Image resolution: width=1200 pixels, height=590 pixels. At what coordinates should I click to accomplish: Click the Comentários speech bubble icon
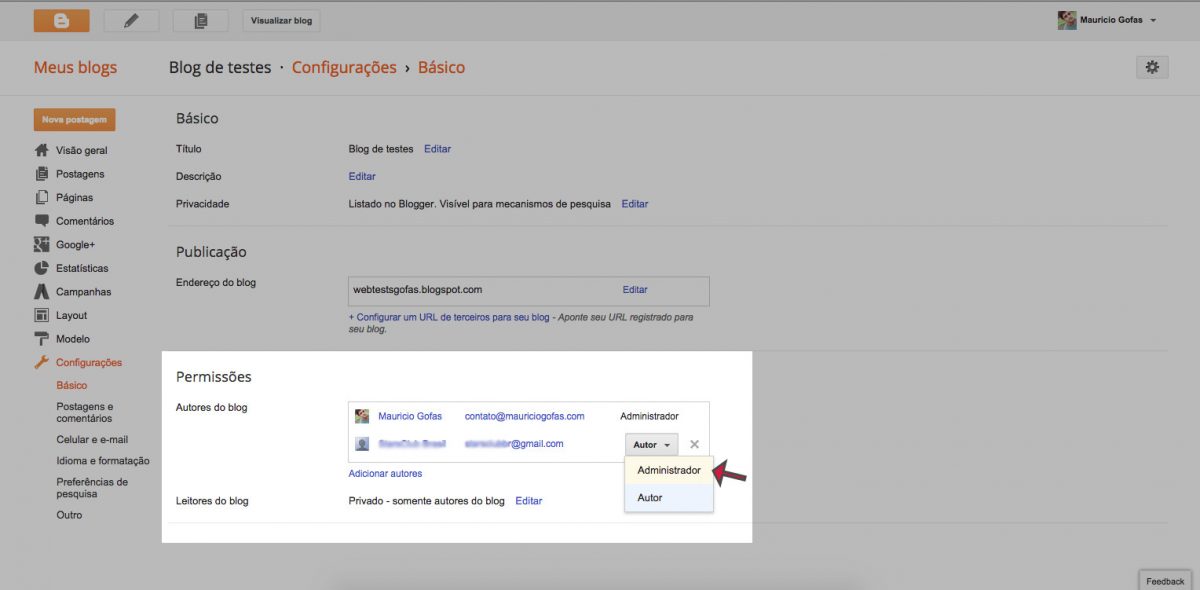[42, 221]
